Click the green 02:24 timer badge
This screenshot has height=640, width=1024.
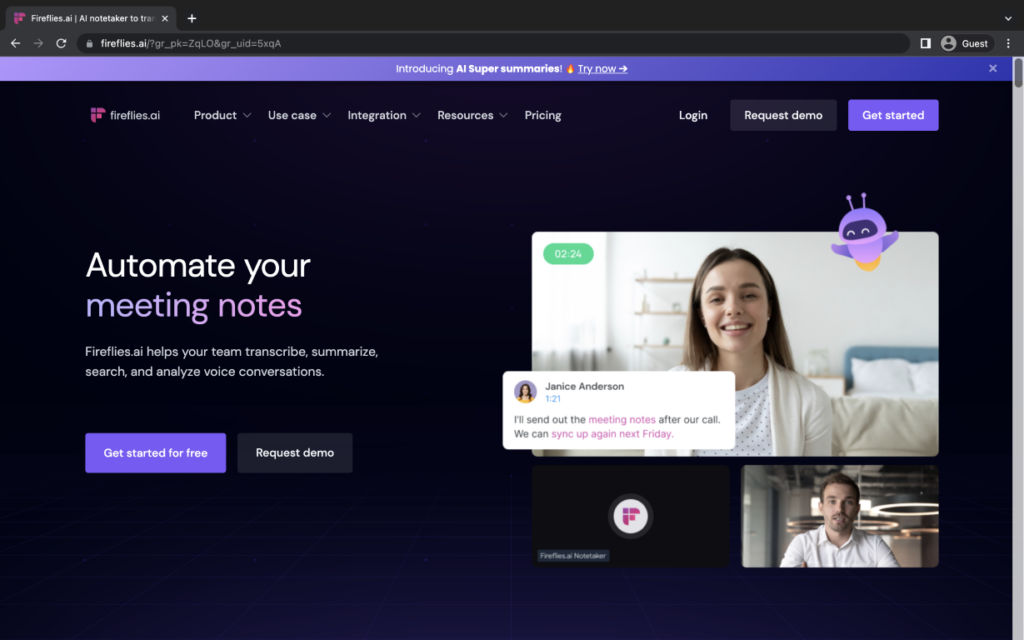pyautogui.click(x=568, y=254)
